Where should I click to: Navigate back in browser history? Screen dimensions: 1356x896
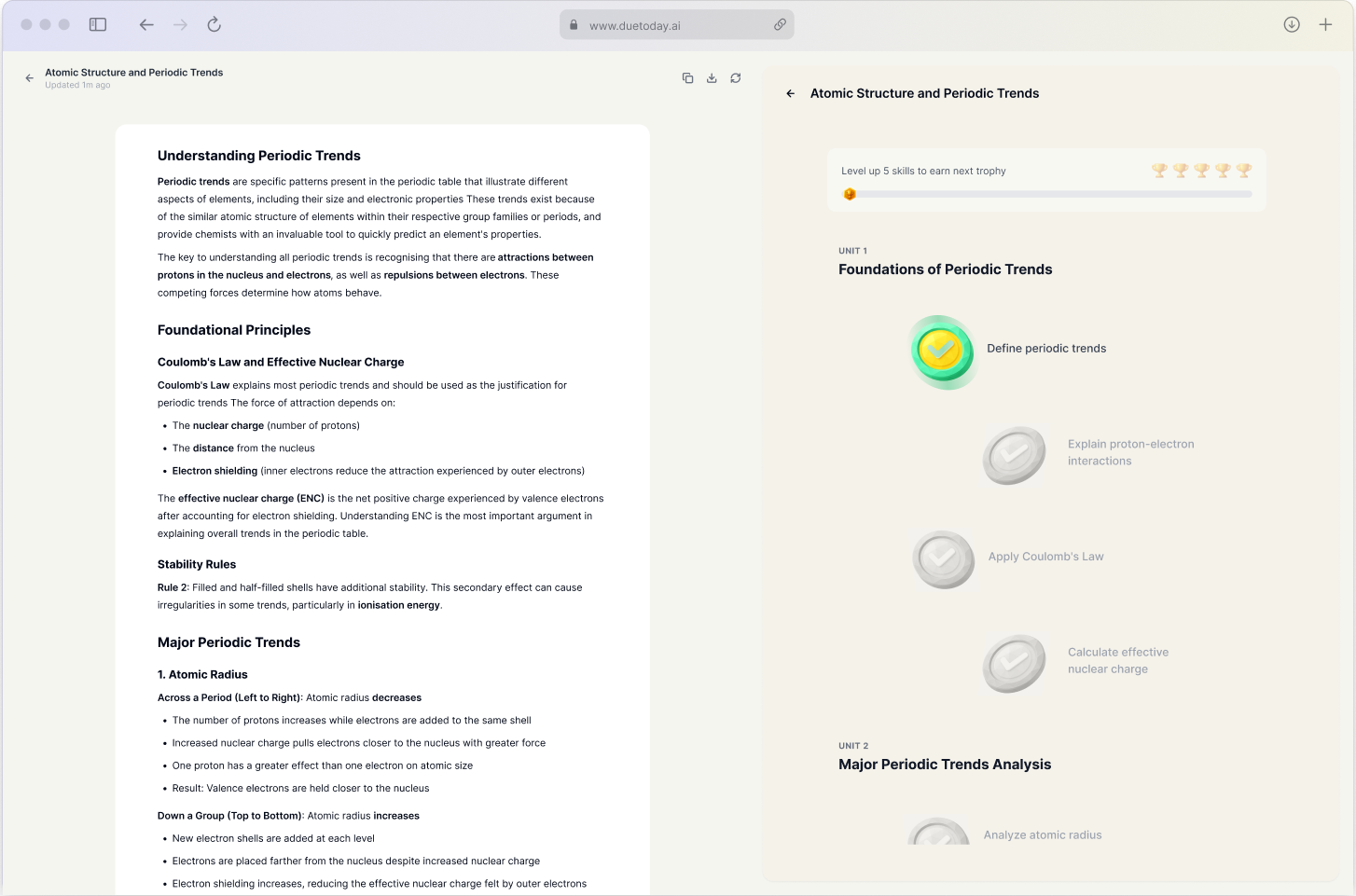pos(146,25)
